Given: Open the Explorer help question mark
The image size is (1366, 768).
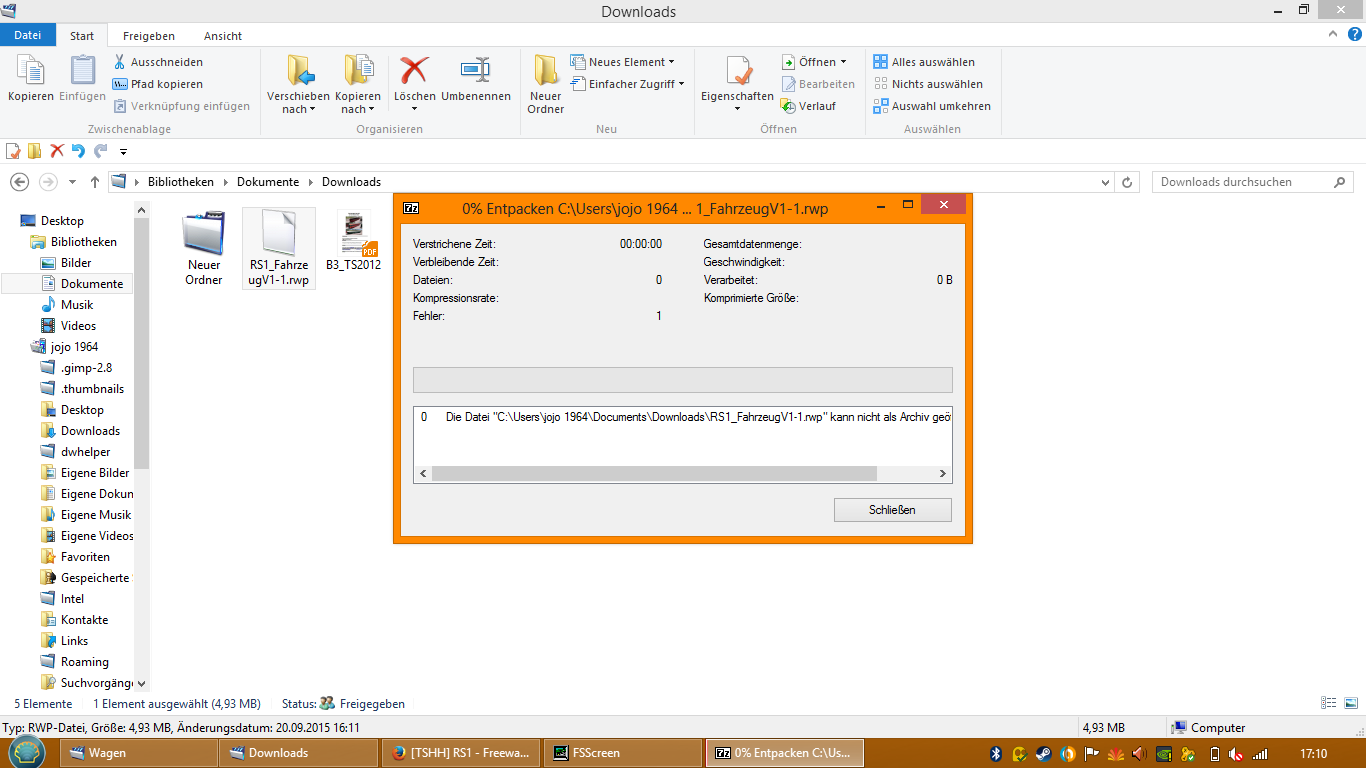Looking at the screenshot, I should (x=1355, y=33).
